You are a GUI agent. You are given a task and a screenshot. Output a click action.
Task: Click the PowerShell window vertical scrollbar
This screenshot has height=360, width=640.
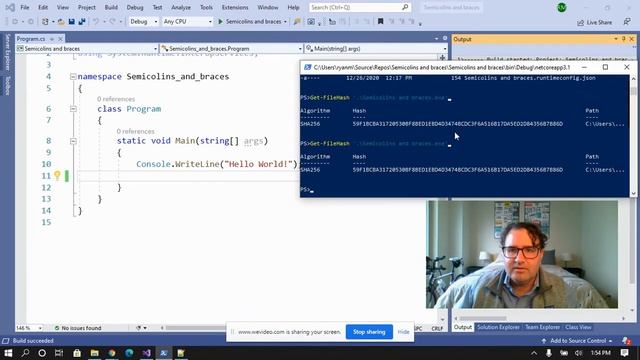633,136
